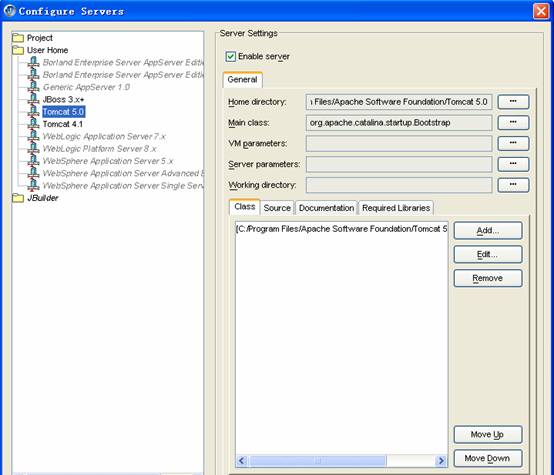Click the class list scroll left arrow
The width and height of the screenshot is (554, 475).
tap(242, 461)
